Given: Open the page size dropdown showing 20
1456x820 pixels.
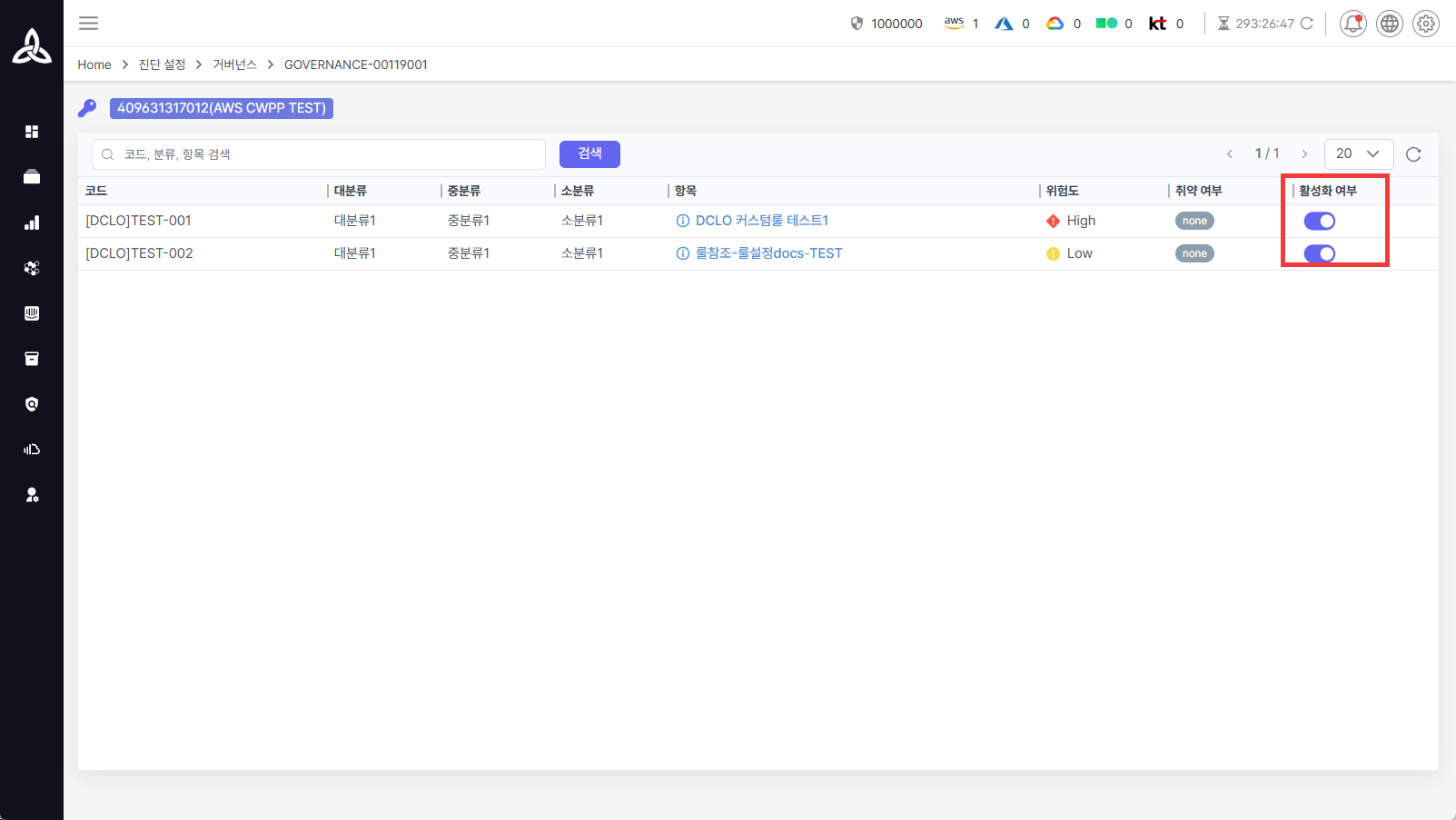Looking at the screenshot, I should [x=1358, y=154].
